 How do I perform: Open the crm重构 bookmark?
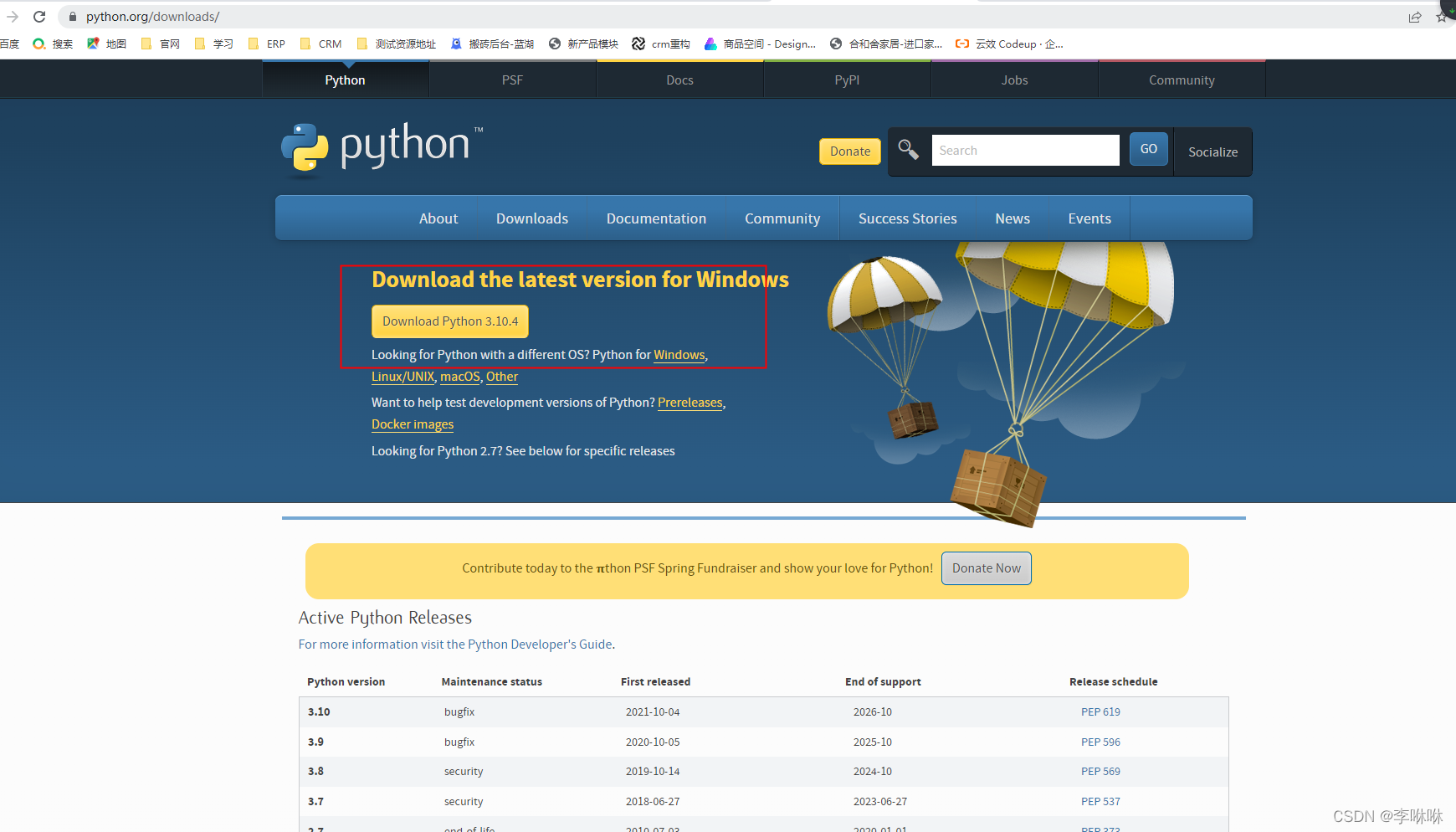pyautogui.click(x=661, y=44)
